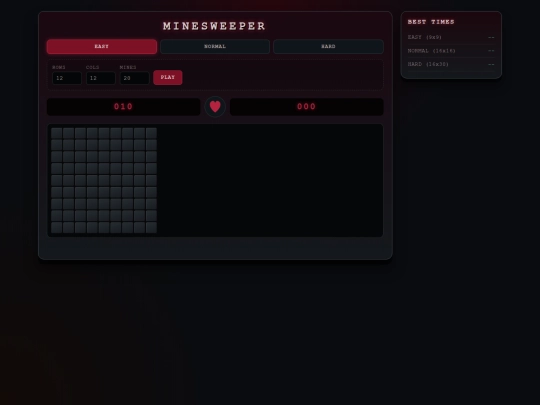Click the timer display showing 000
540x405 pixels.
click(x=307, y=107)
